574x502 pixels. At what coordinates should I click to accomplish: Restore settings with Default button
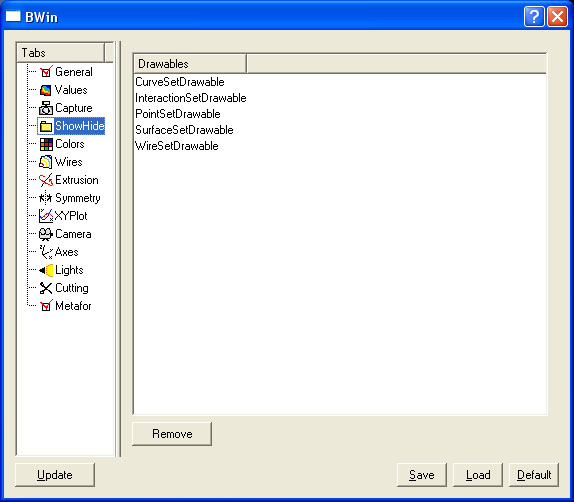[x=534, y=475]
